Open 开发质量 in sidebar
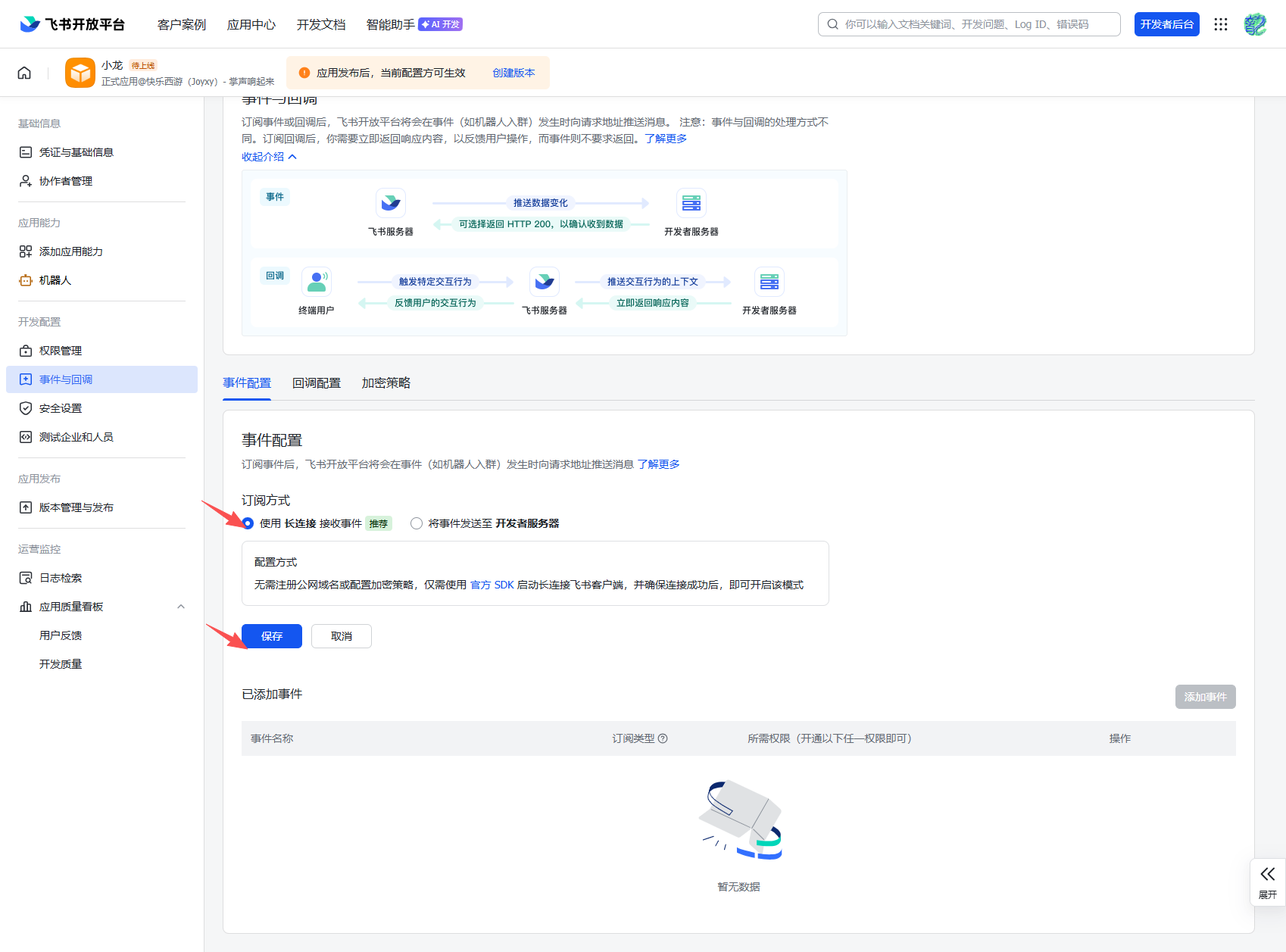 tap(61, 664)
